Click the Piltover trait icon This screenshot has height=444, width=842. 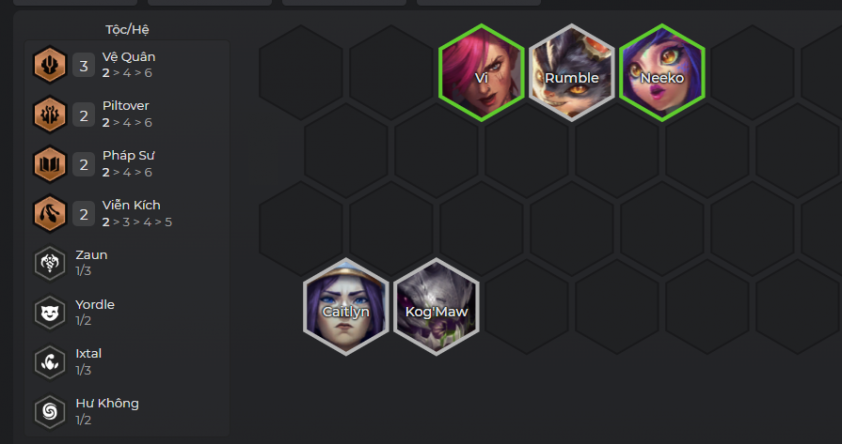(49, 114)
